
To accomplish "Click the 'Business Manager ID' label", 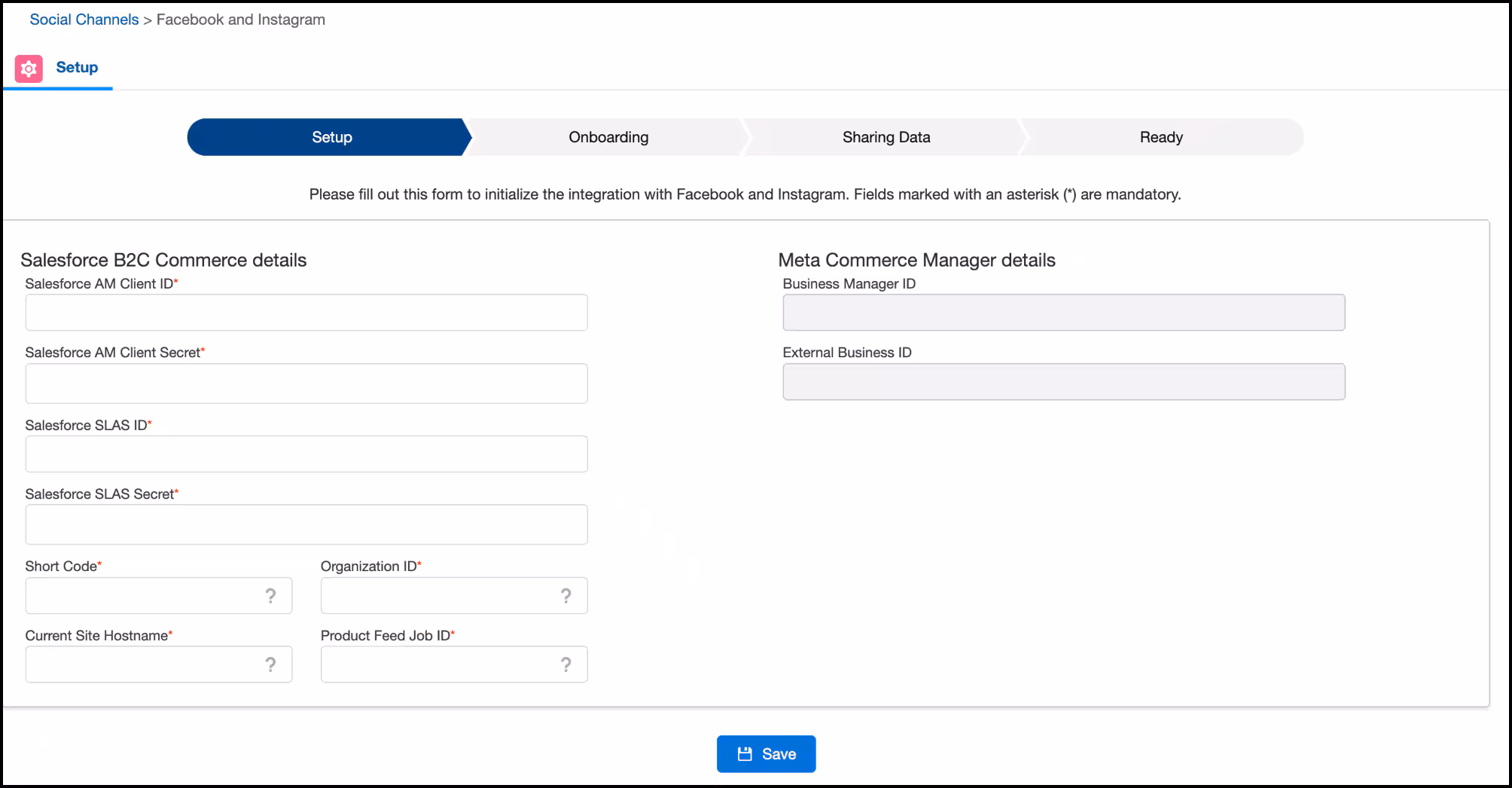I will (x=849, y=284).
